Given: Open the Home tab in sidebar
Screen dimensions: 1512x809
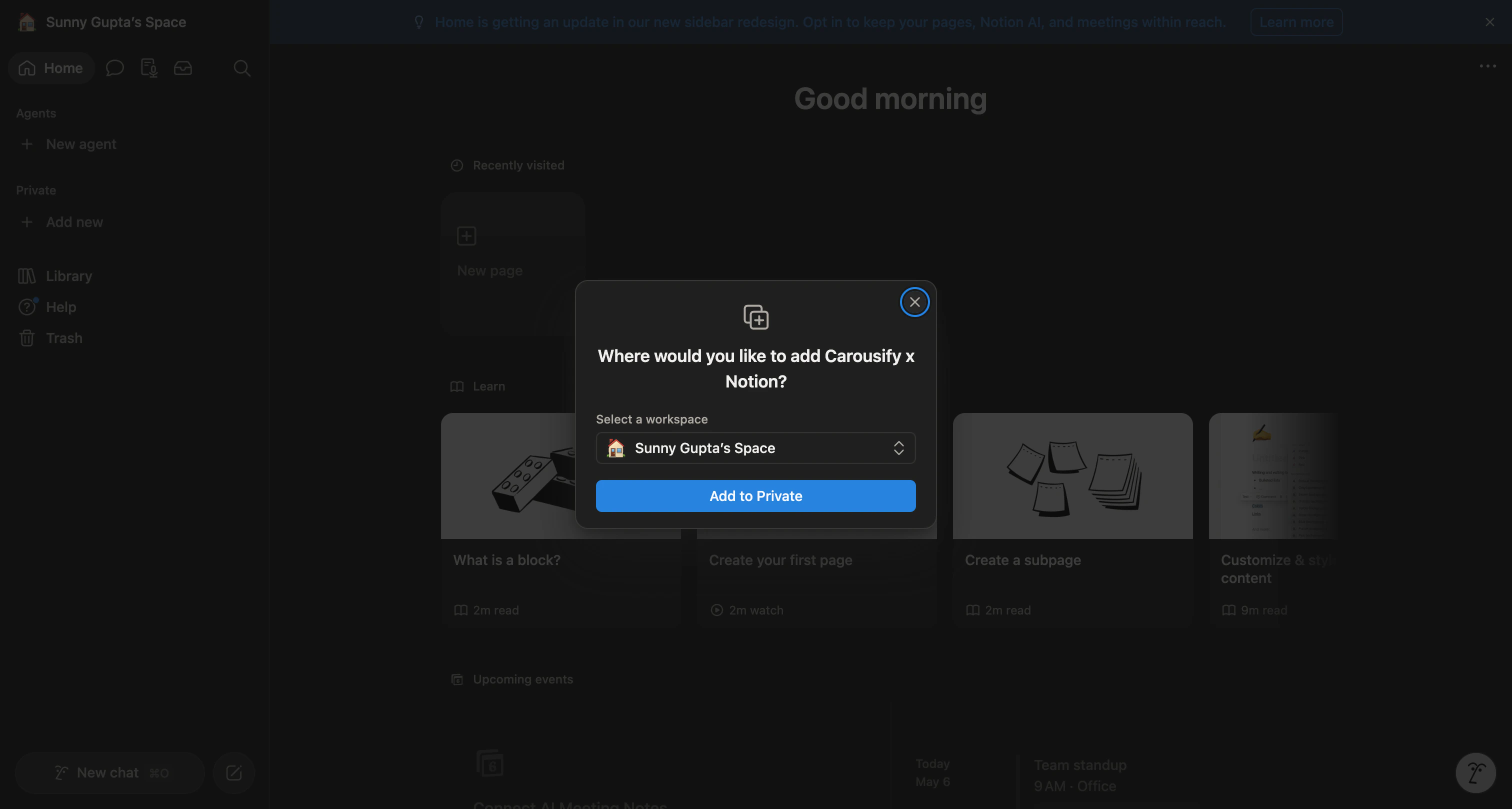Looking at the screenshot, I should coord(51,68).
